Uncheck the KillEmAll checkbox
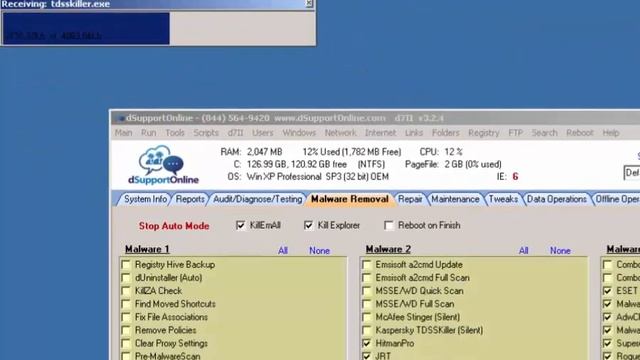The width and height of the screenshot is (640, 360). pos(240,225)
